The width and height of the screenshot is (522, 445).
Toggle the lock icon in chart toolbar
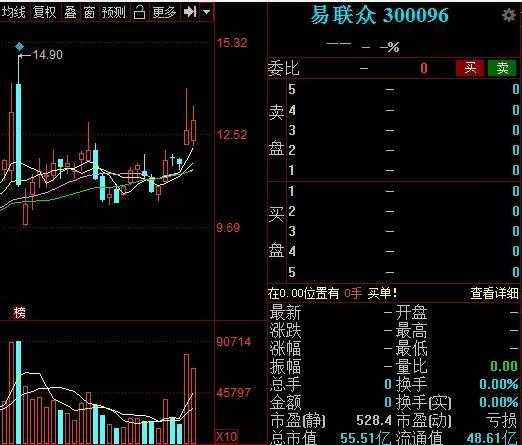tap(139, 13)
